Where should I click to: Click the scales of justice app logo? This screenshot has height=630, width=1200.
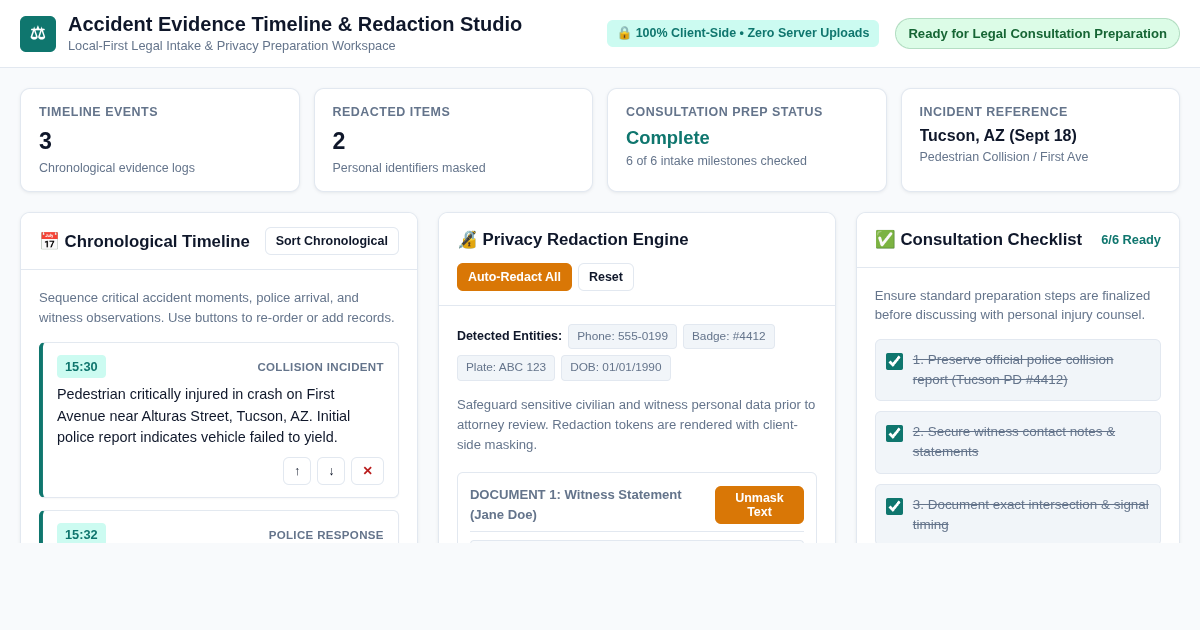click(x=38, y=34)
